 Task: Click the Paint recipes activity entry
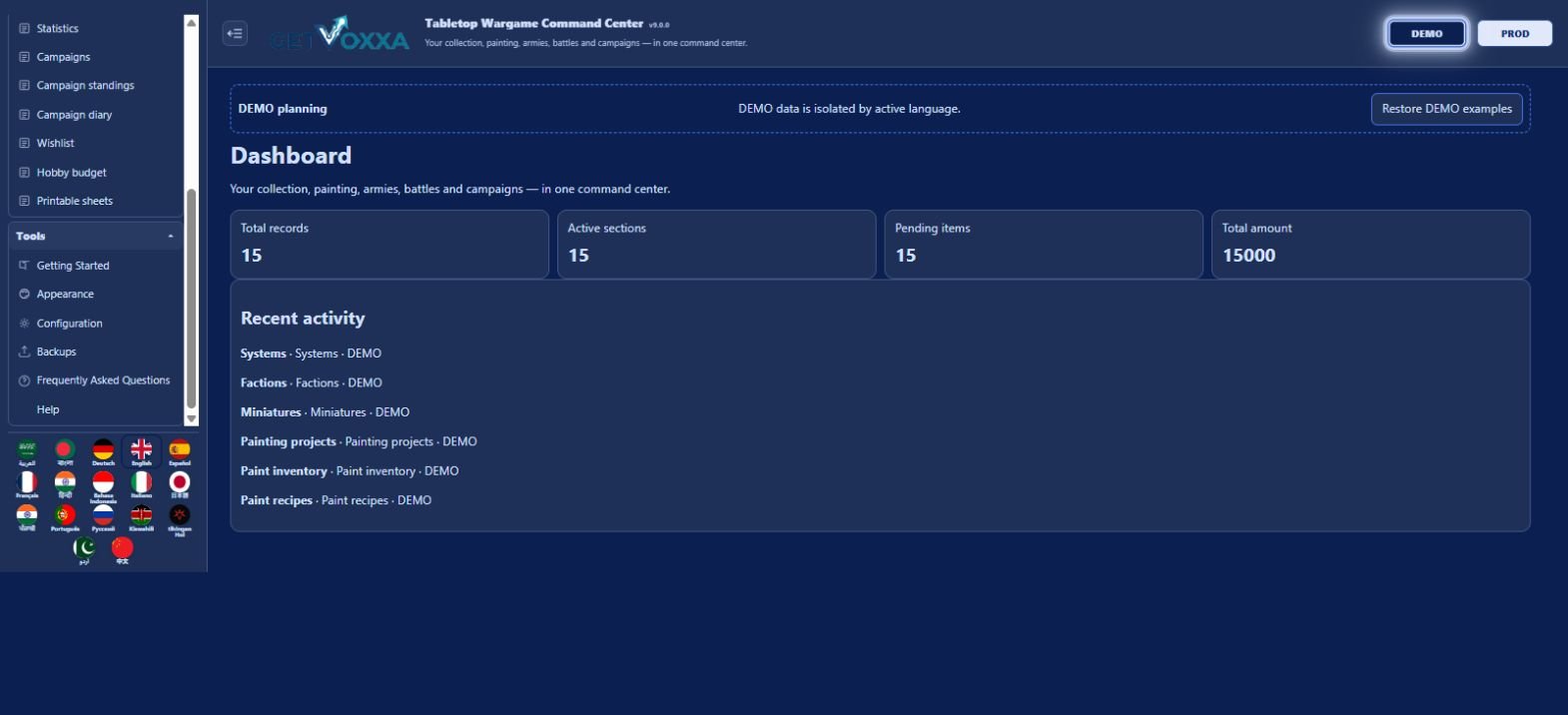pos(336,500)
